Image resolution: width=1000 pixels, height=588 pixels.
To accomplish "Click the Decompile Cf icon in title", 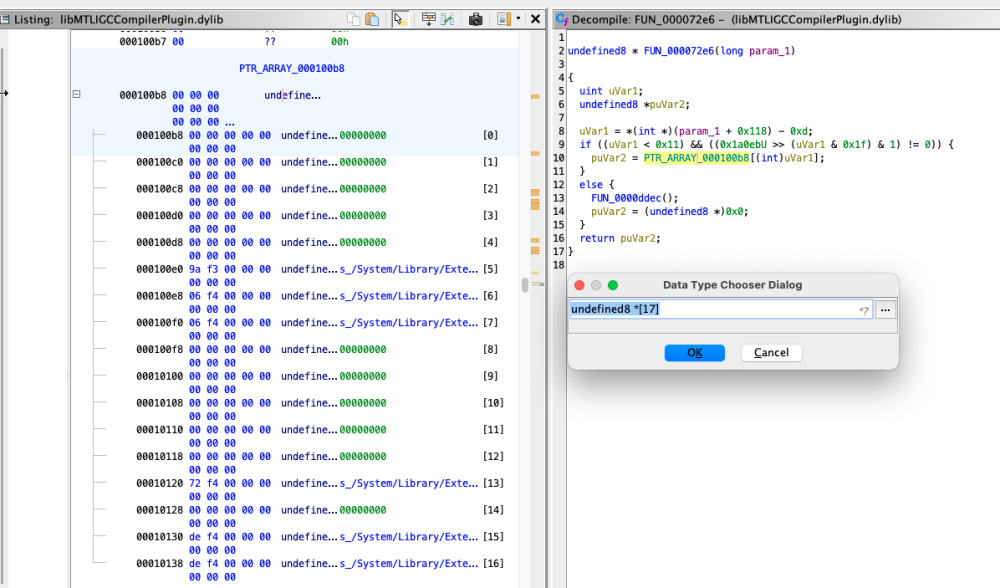I will coord(562,19).
